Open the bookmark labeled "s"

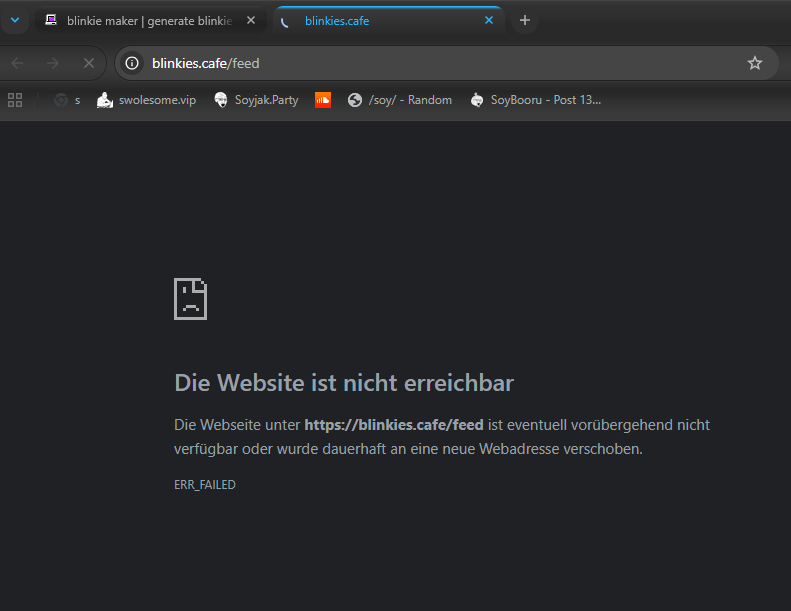(x=67, y=100)
